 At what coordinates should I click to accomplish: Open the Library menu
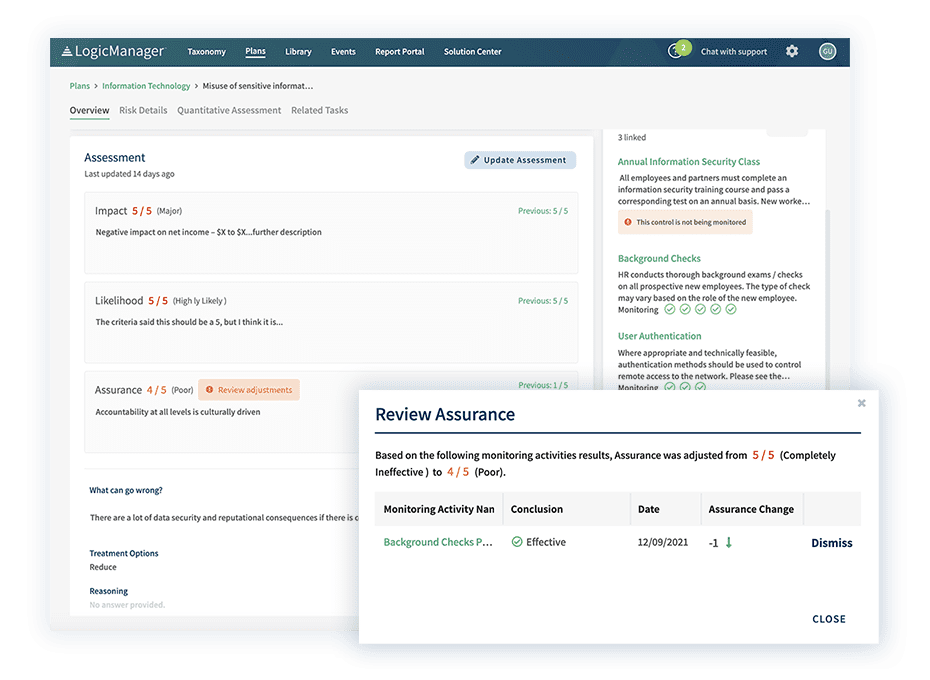tap(298, 52)
